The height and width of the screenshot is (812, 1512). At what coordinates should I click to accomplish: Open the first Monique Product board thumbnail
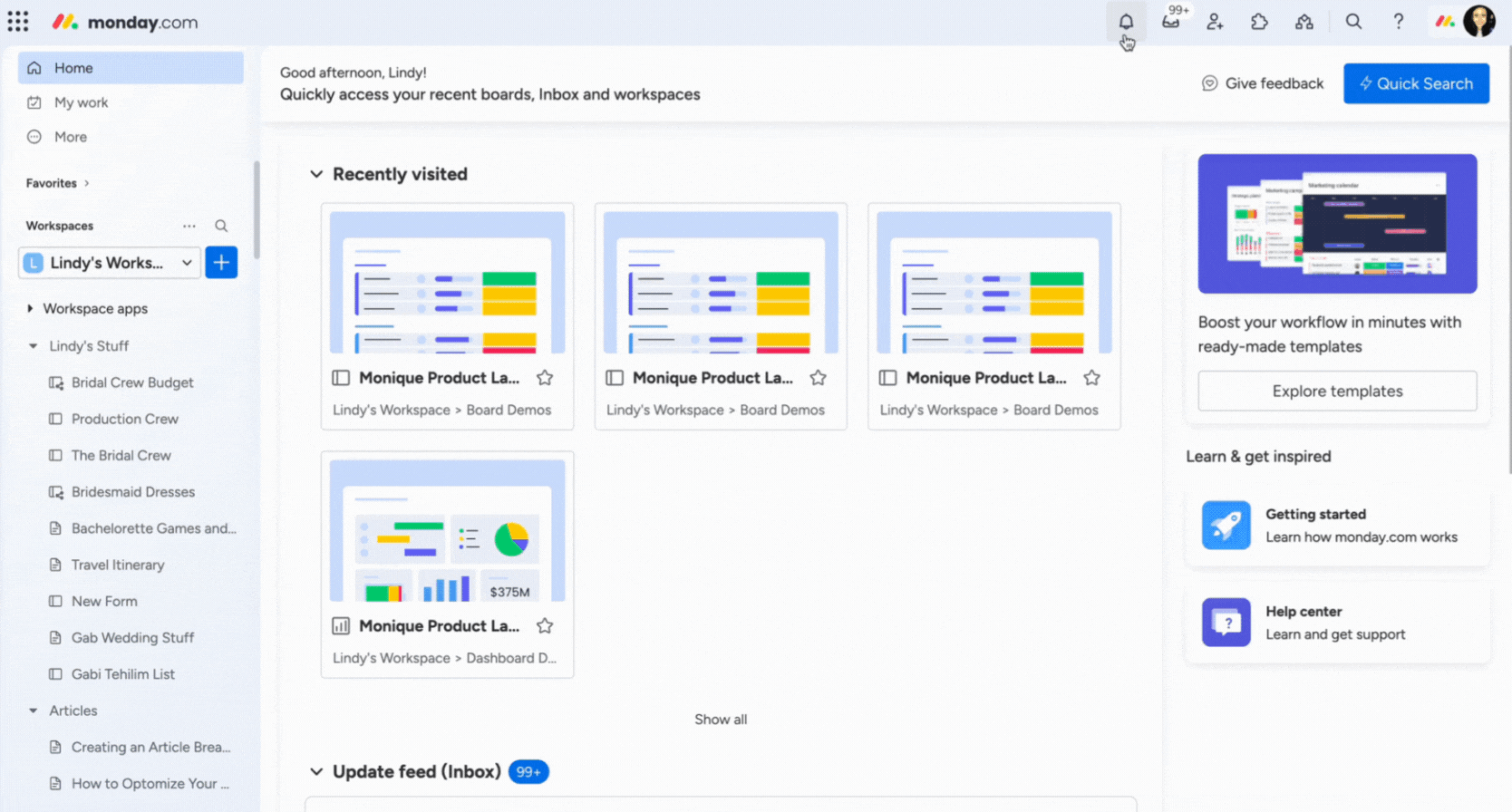447,283
